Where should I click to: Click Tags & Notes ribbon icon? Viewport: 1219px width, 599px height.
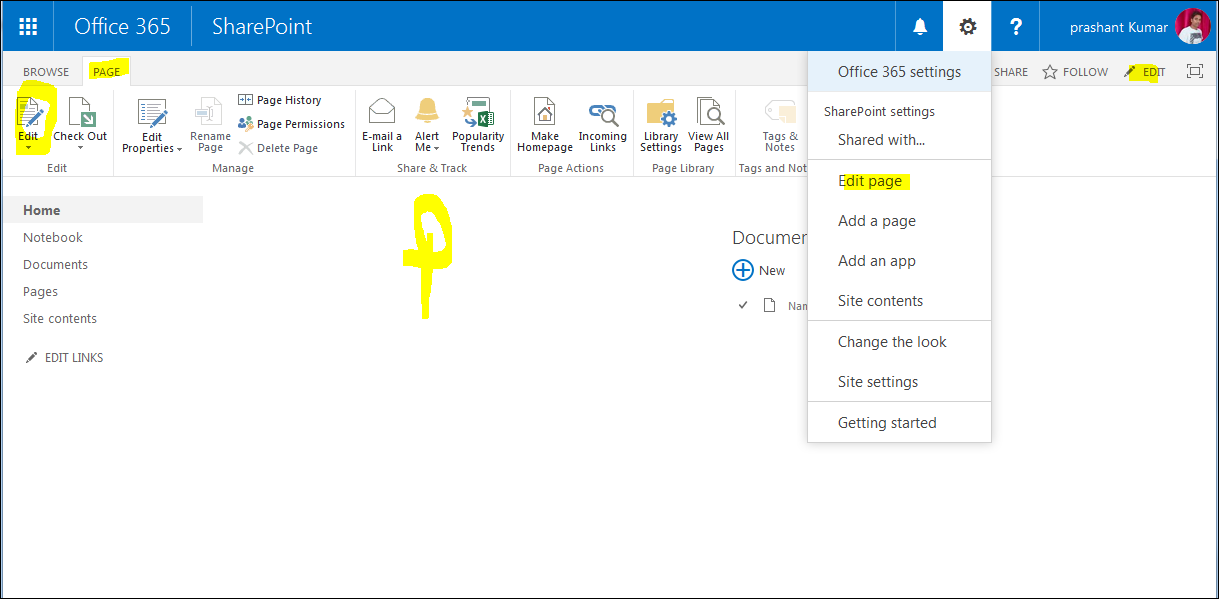click(780, 112)
